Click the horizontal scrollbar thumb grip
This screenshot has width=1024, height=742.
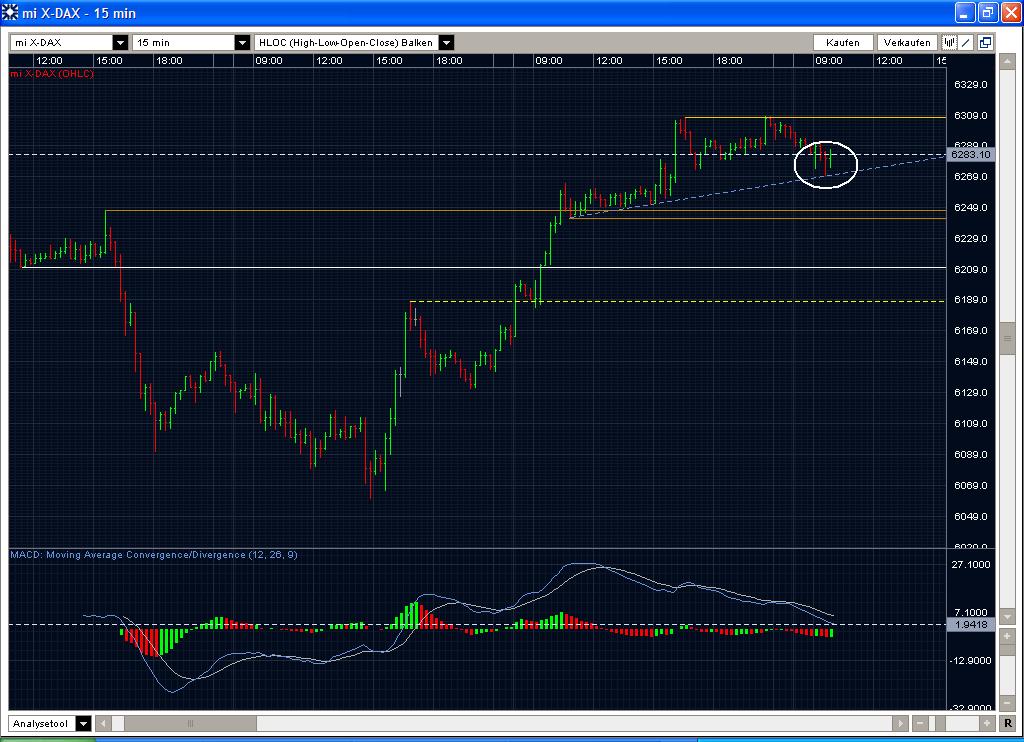pos(191,723)
